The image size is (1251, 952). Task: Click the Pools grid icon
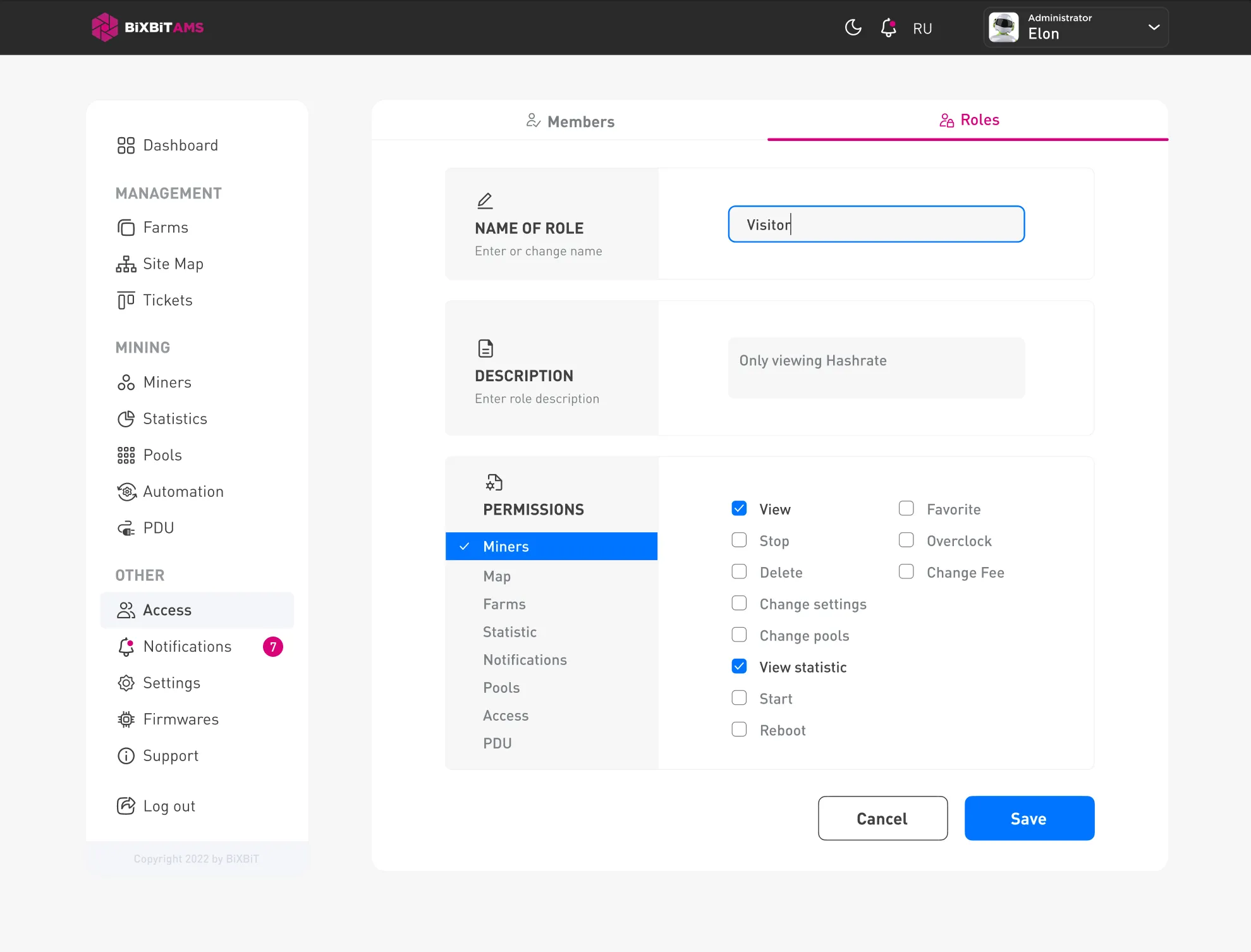[x=126, y=455]
